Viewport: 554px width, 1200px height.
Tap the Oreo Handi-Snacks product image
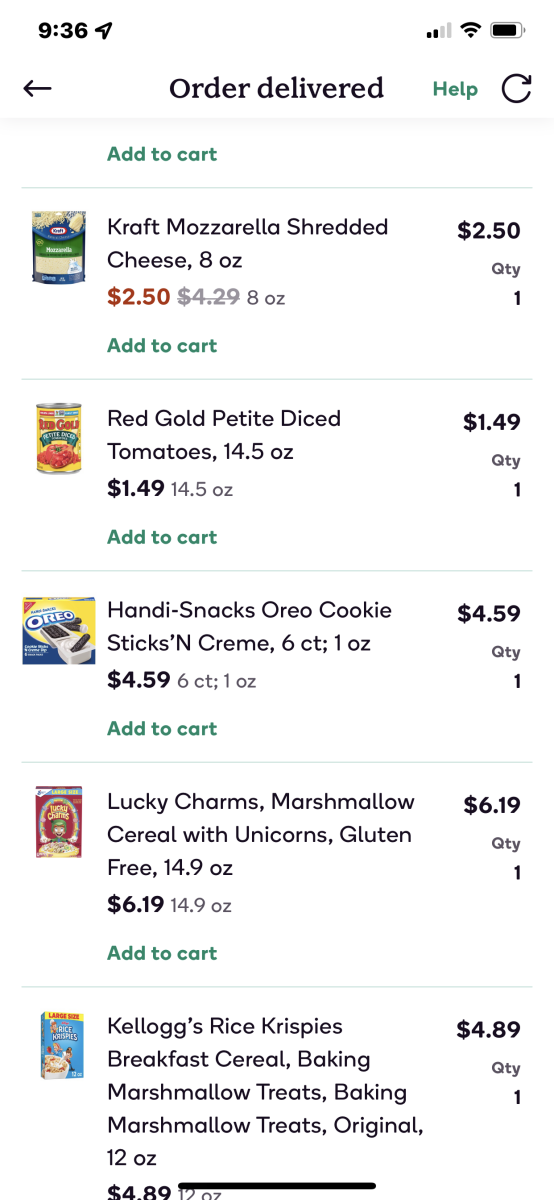58,630
